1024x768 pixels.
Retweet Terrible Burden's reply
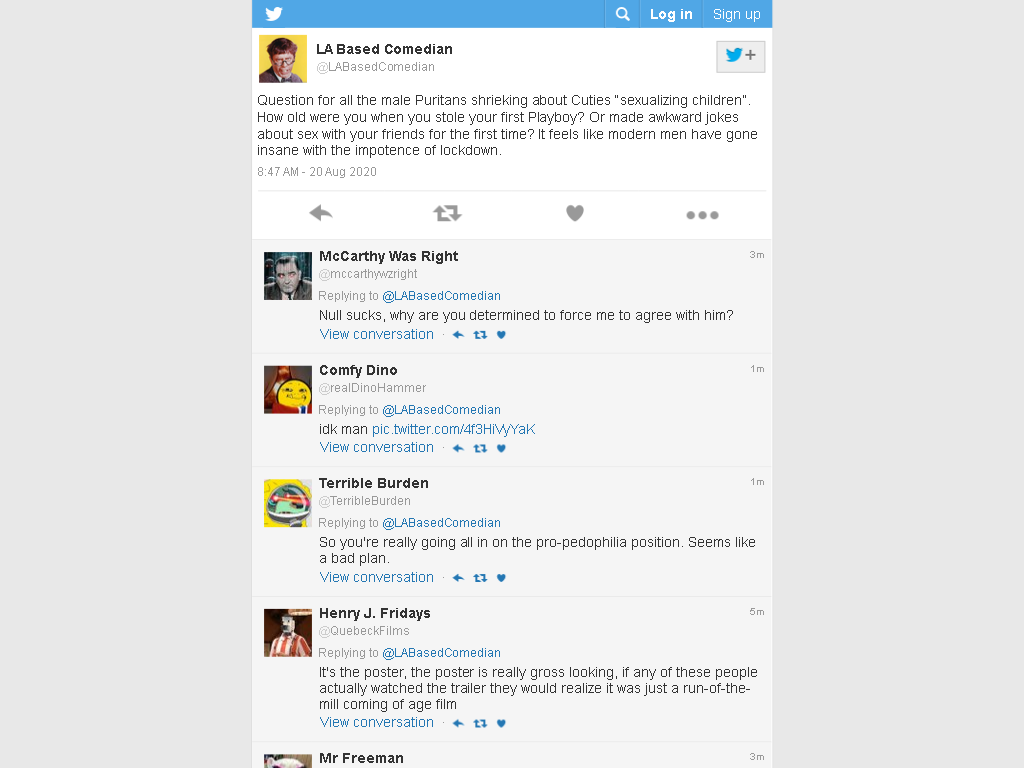pos(480,578)
